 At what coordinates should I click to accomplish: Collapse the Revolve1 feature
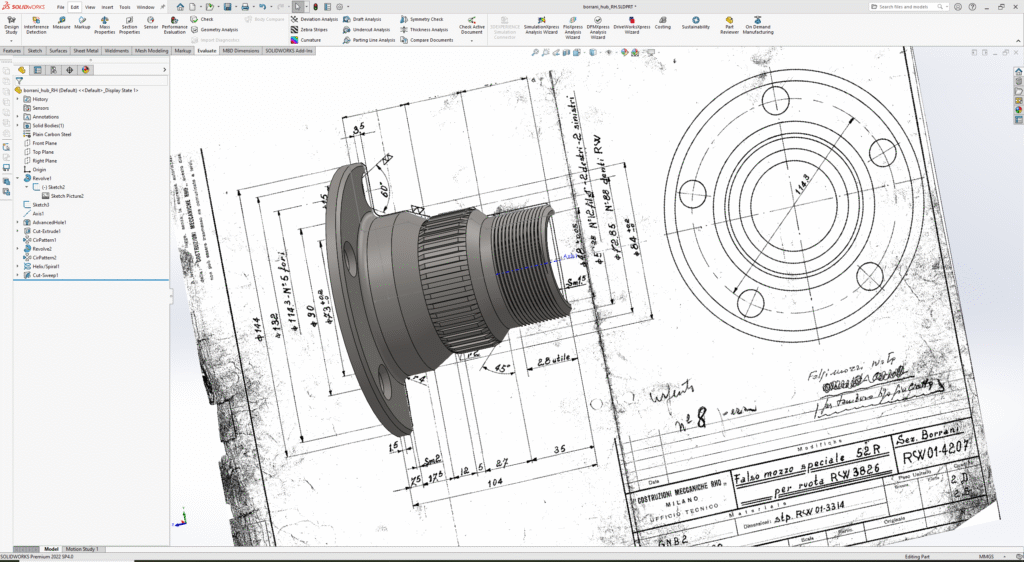tap(18, 178)
